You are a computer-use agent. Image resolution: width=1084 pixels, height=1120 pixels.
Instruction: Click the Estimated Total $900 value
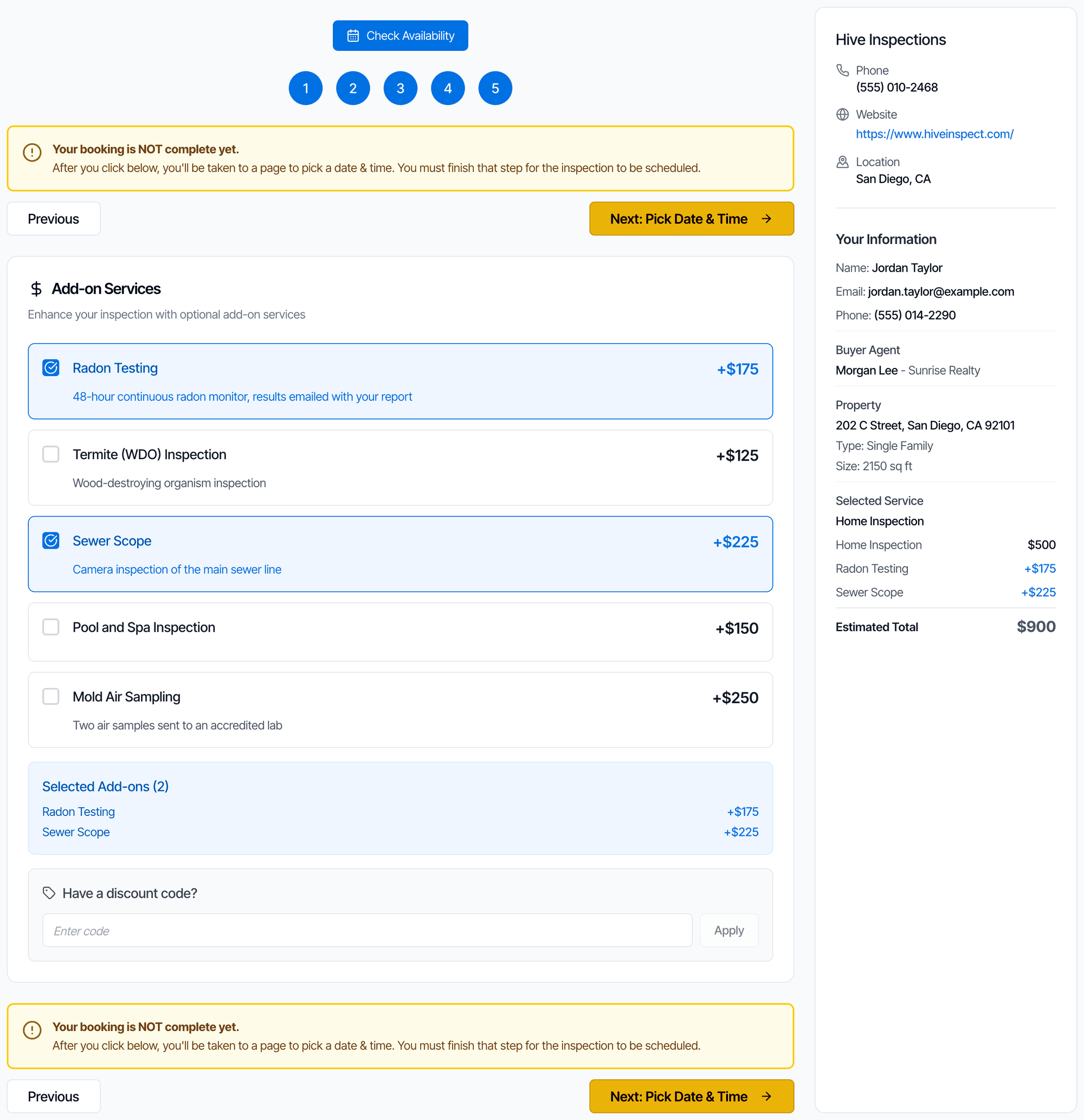1036,627
